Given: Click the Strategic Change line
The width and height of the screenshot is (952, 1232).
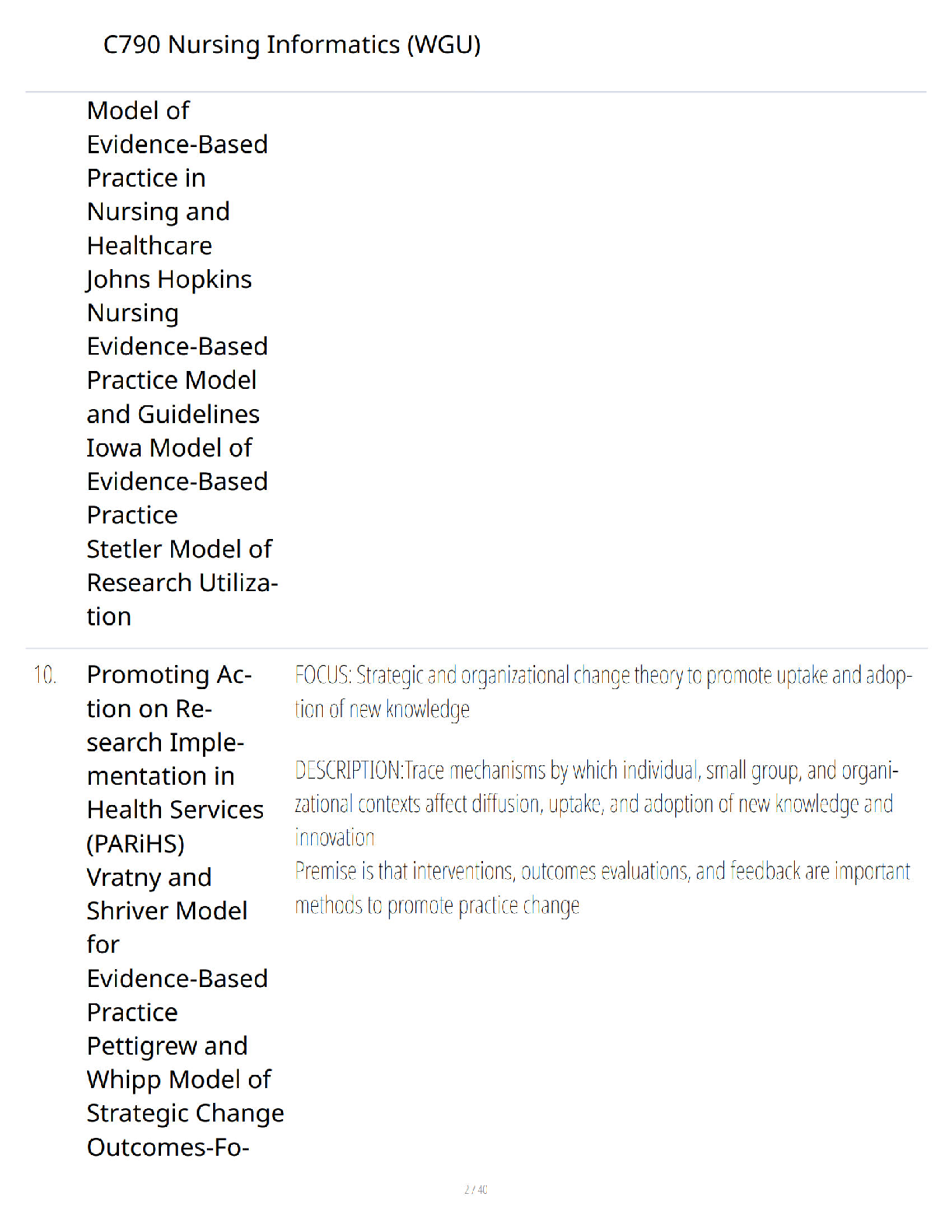Looking at the screenshot, I should [x=185, y=1113].
